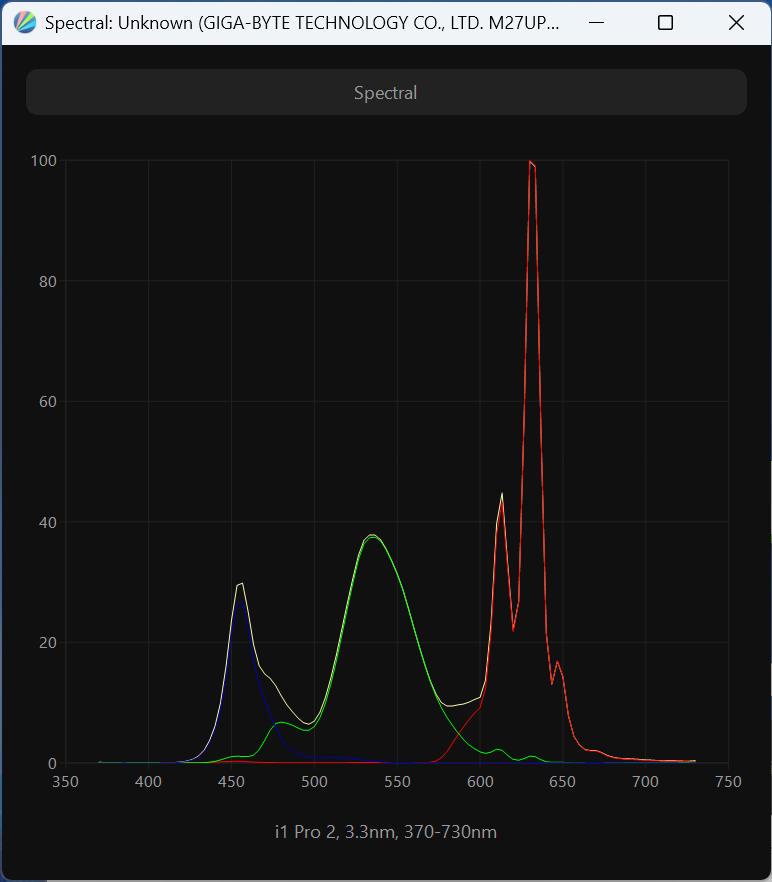772x882 pixels.
Task: Click the x-axis label 750
Action: pos(728,782)
